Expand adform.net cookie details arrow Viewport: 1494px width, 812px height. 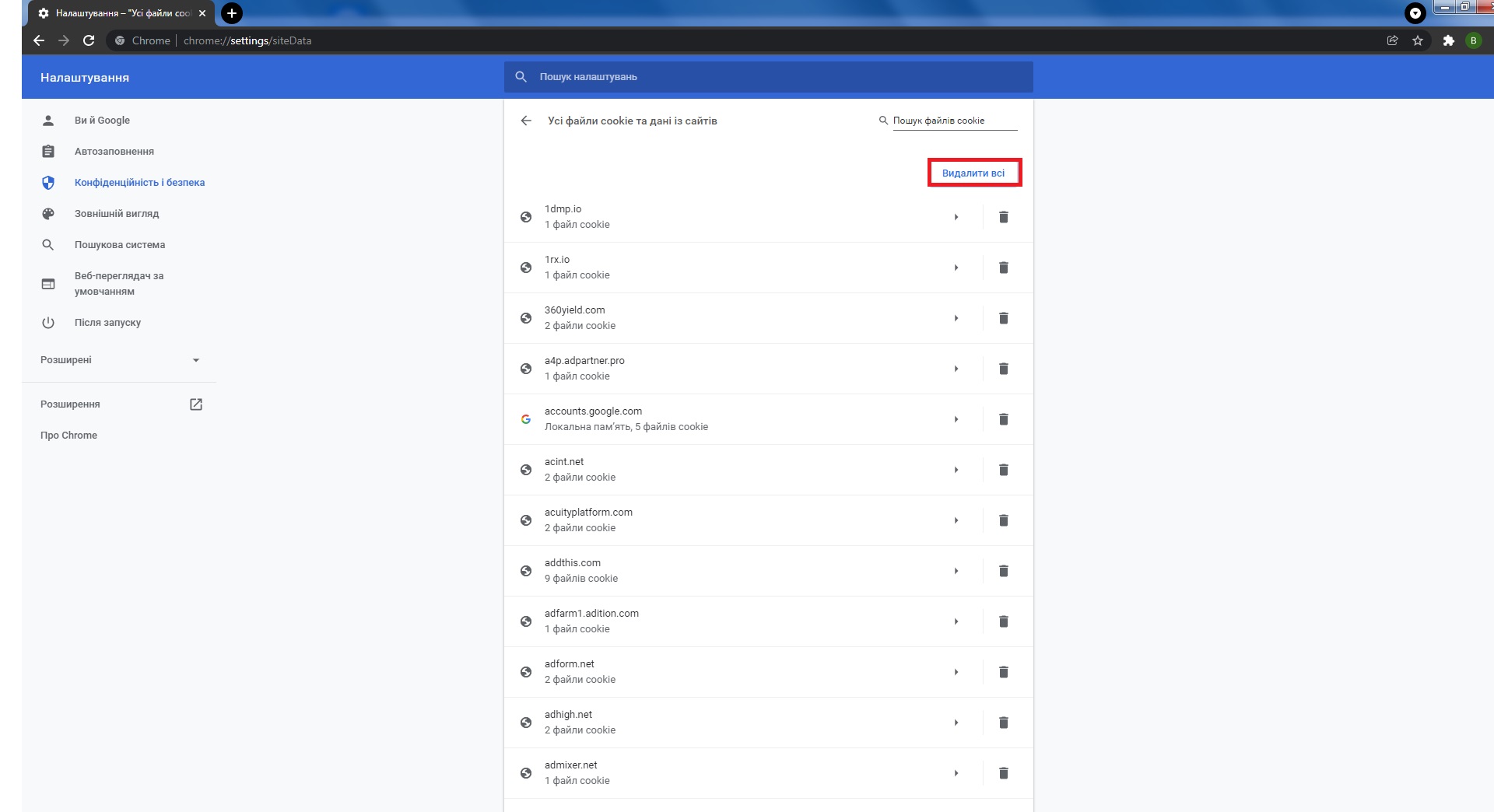click(x=956, y=672)
